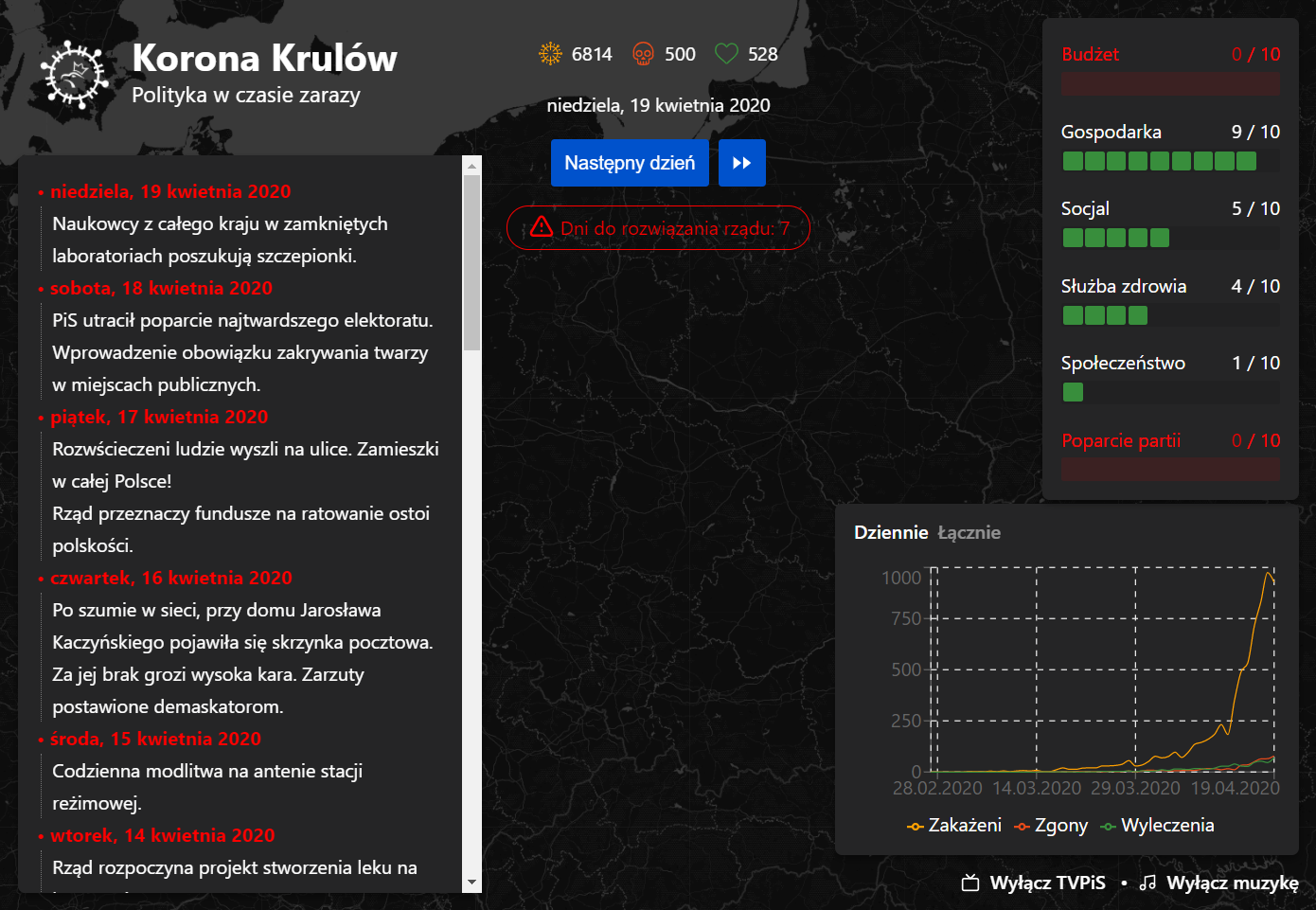Click the Budżet label

[1090, 54]
